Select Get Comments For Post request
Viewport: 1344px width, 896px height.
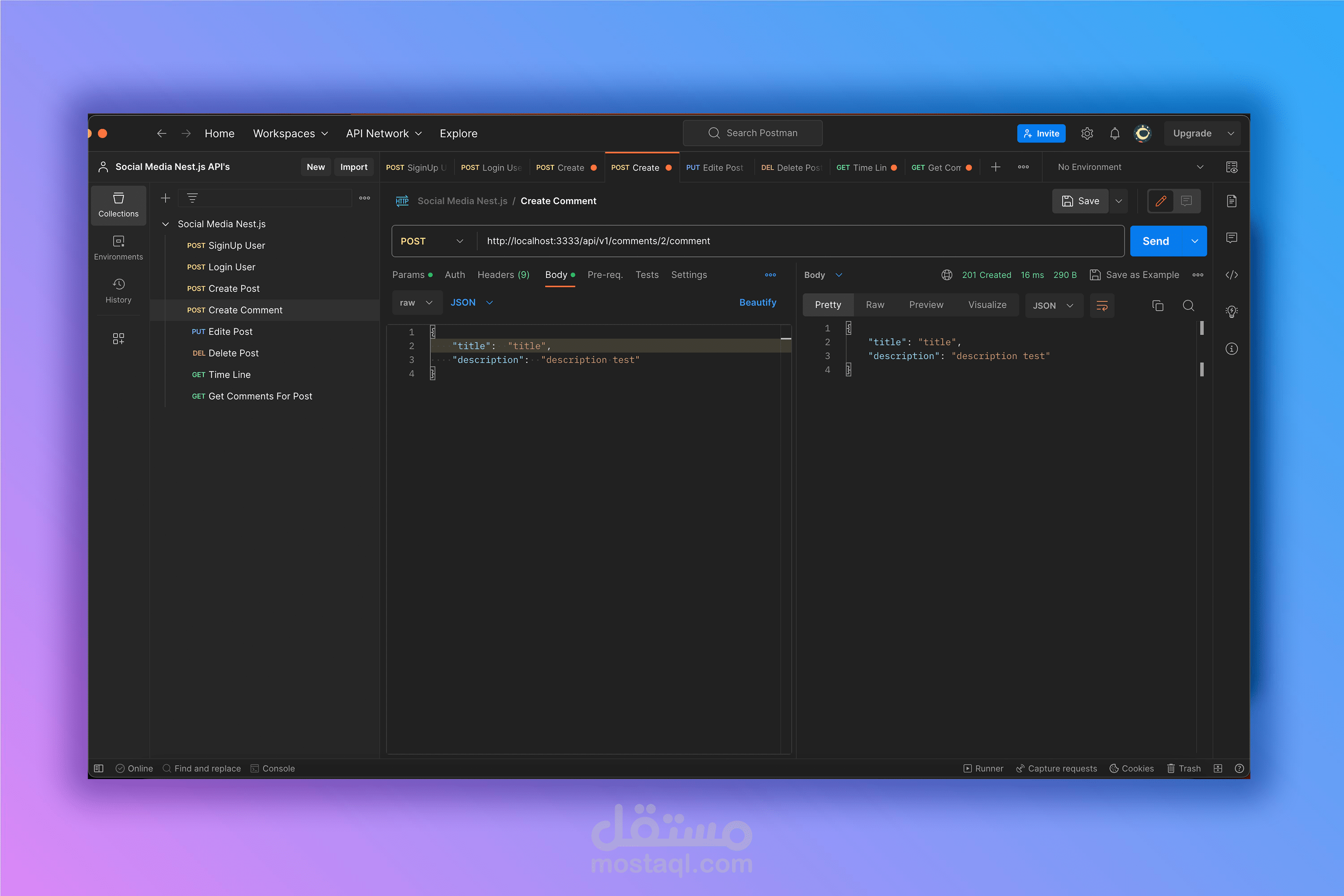click(x=260, y=396)
